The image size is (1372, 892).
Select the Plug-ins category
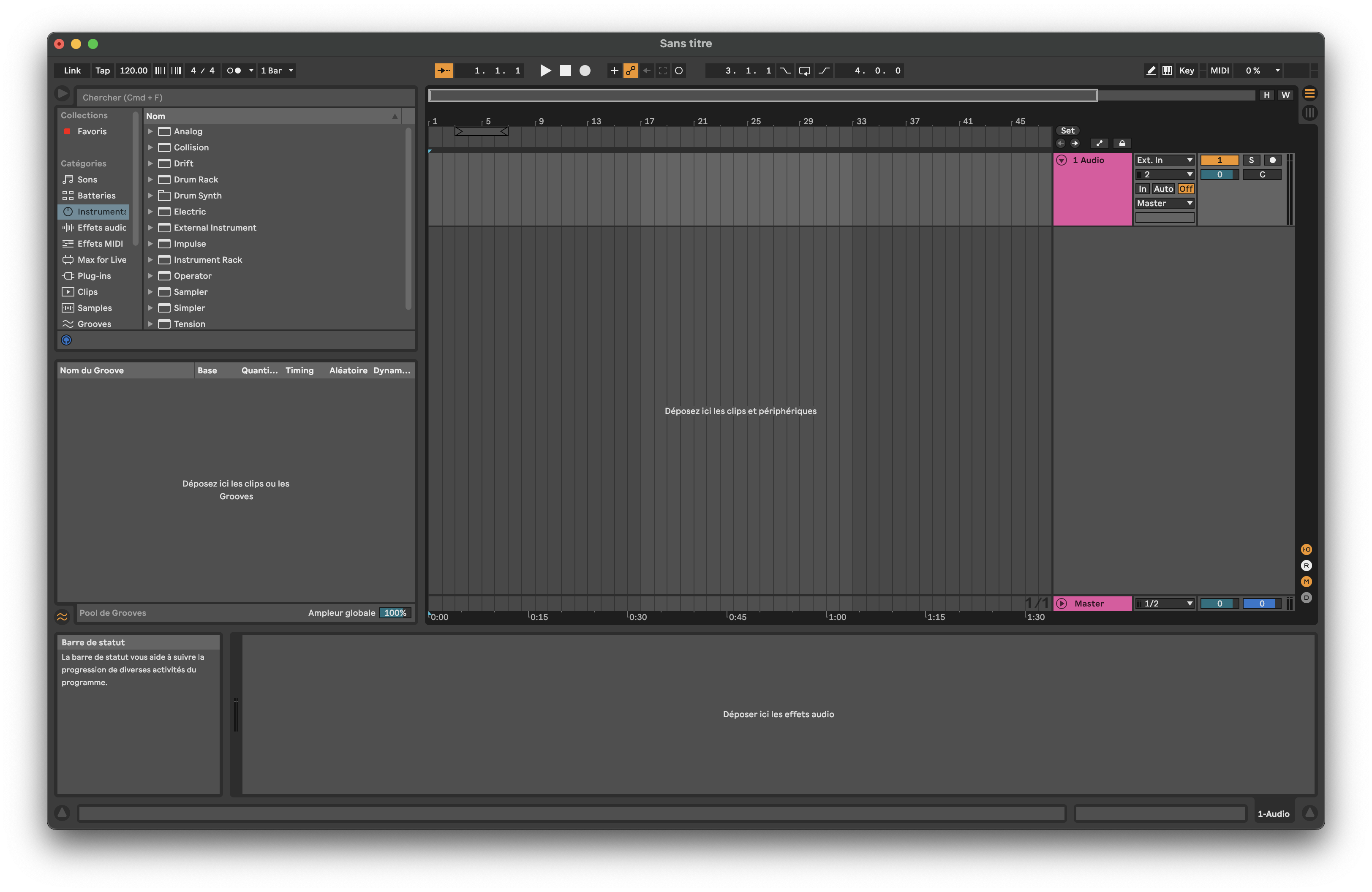[x=94, y=276]
